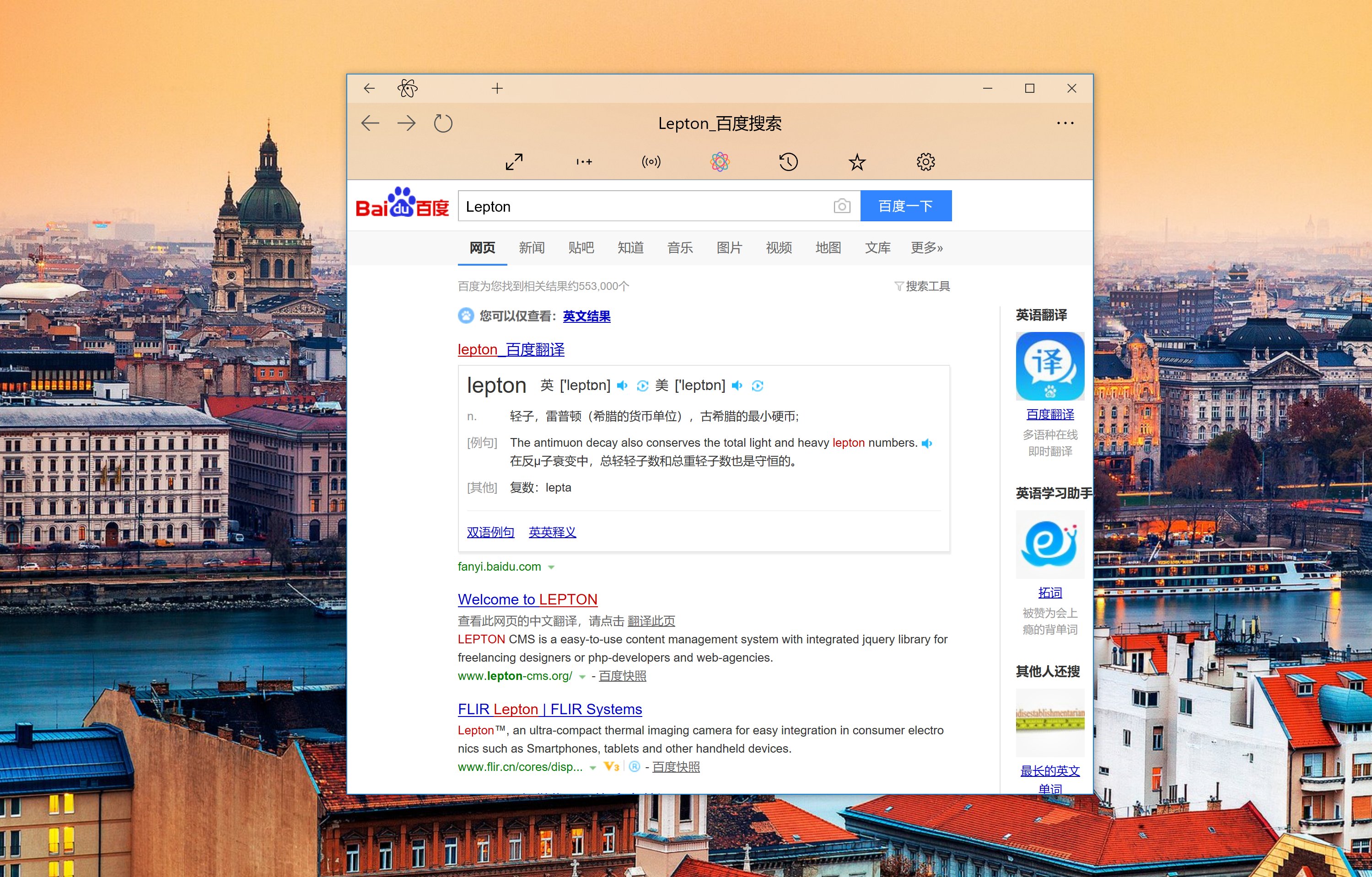This screenshot has height=877, width=1372.
Task: Click the favorites star icon
Action: point(856,162)
